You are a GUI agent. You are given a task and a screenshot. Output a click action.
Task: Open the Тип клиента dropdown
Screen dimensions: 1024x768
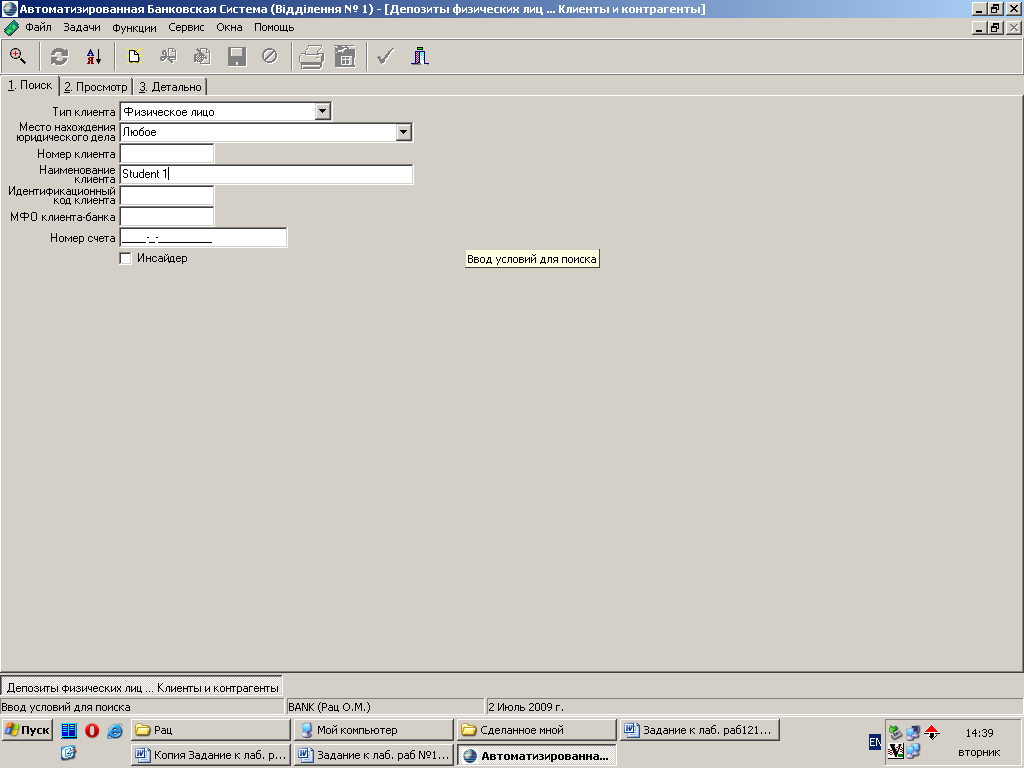[x=323, y=112]
